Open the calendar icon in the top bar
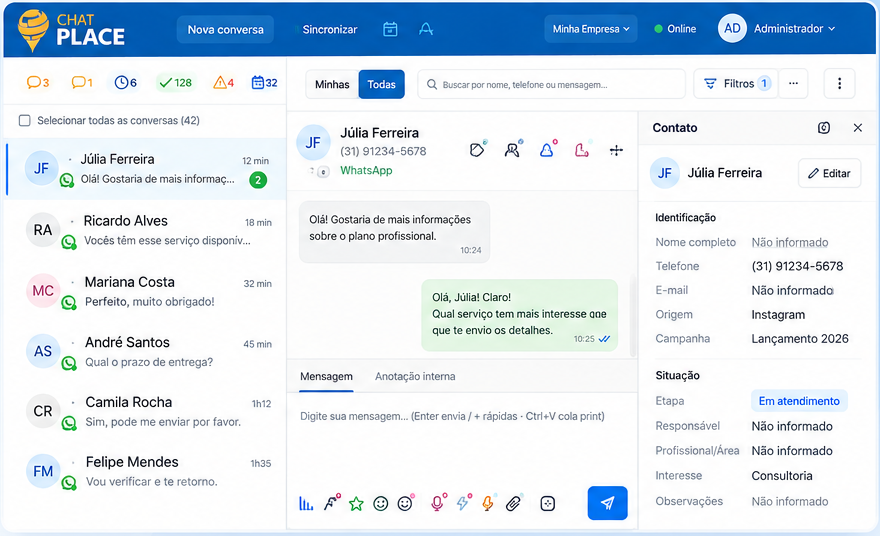Screen dimensions: 880x536 pos(390,29)
